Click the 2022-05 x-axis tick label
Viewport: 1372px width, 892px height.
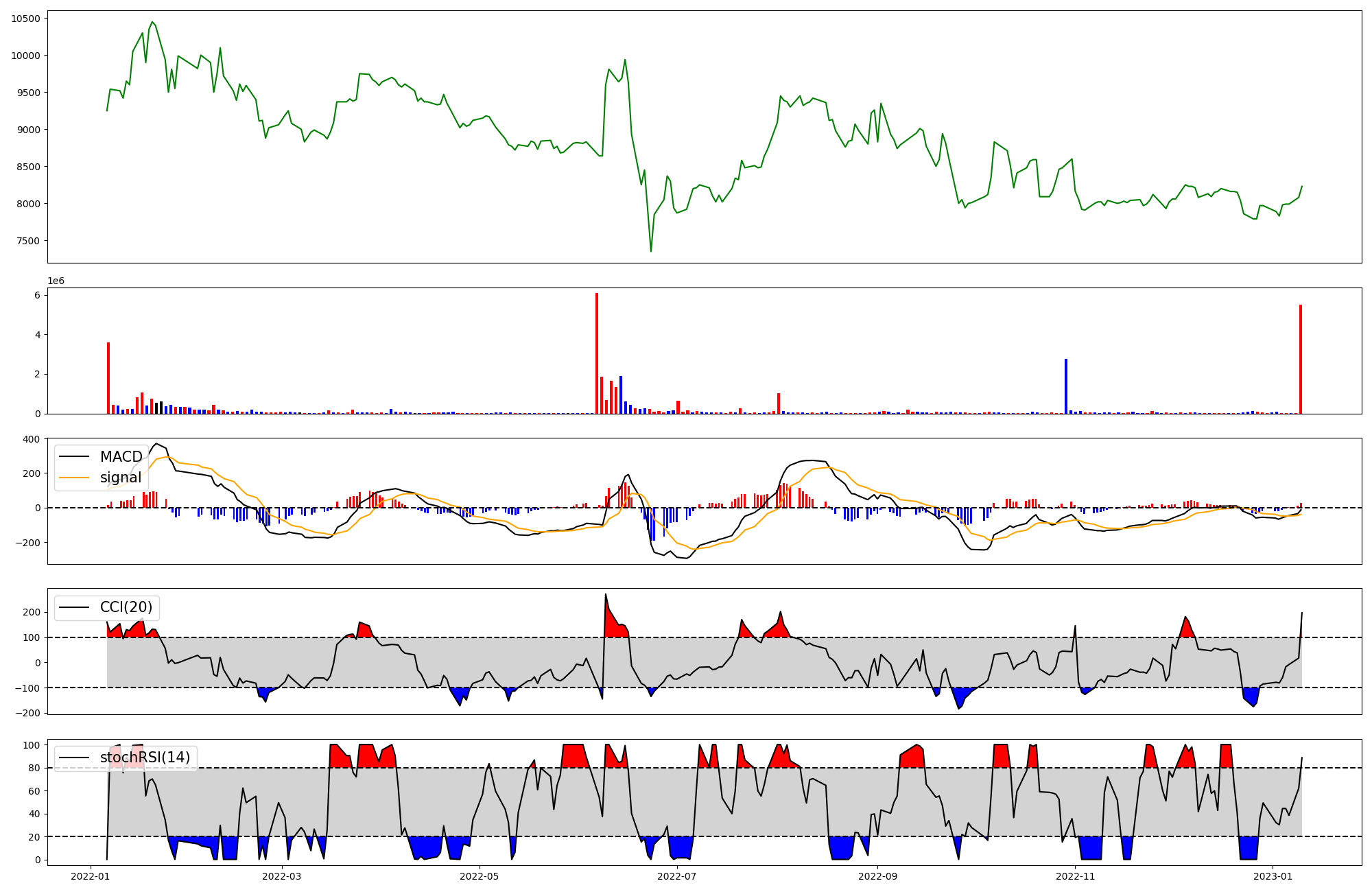(479, 876)
